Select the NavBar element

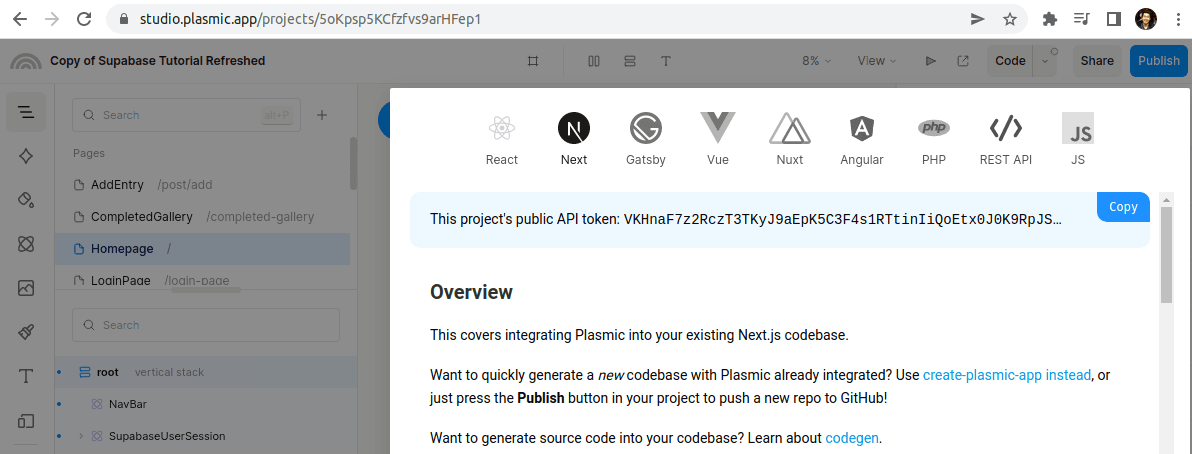pos(205,404)
